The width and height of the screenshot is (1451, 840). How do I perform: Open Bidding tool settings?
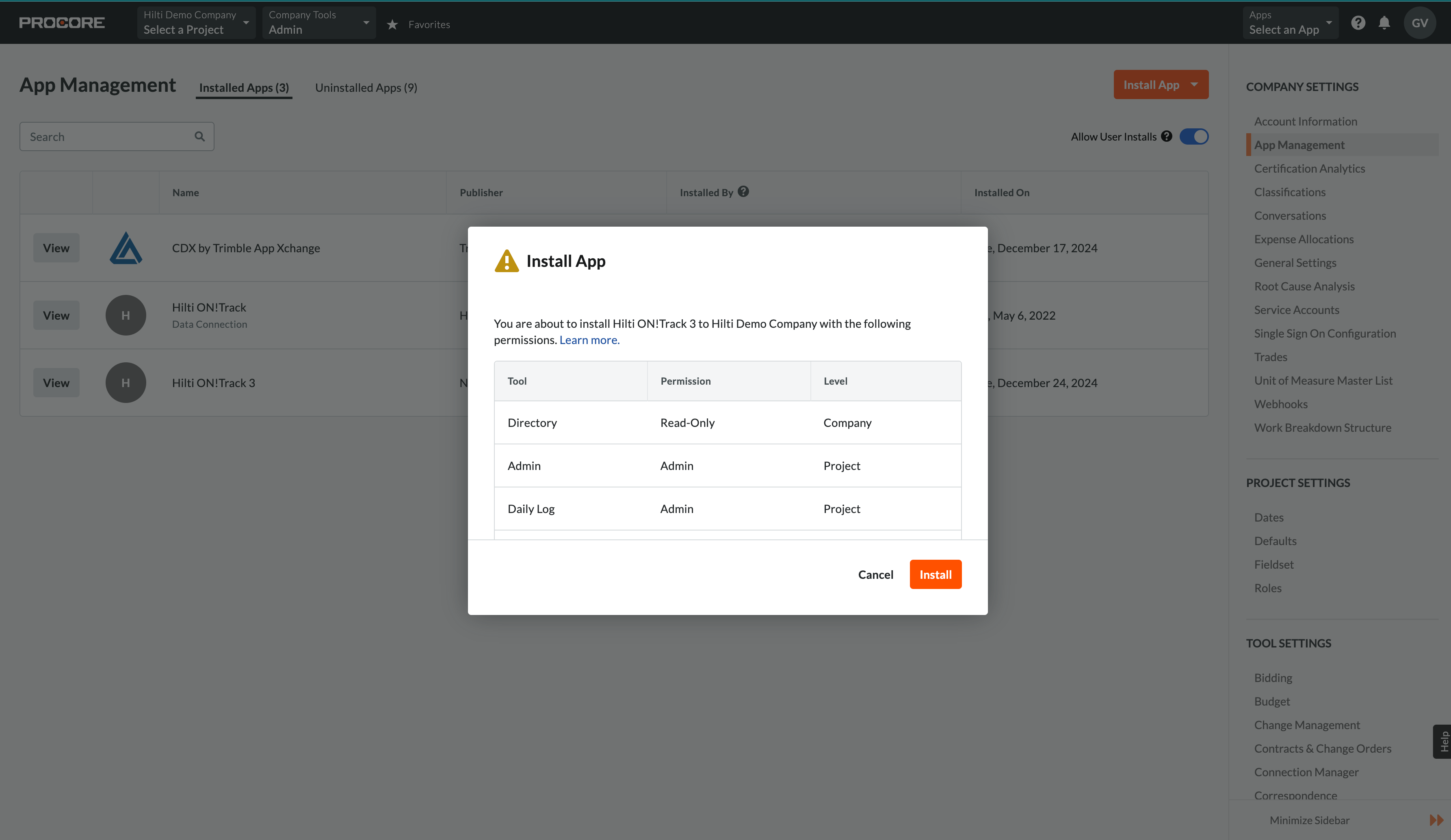coord(1273,678)
